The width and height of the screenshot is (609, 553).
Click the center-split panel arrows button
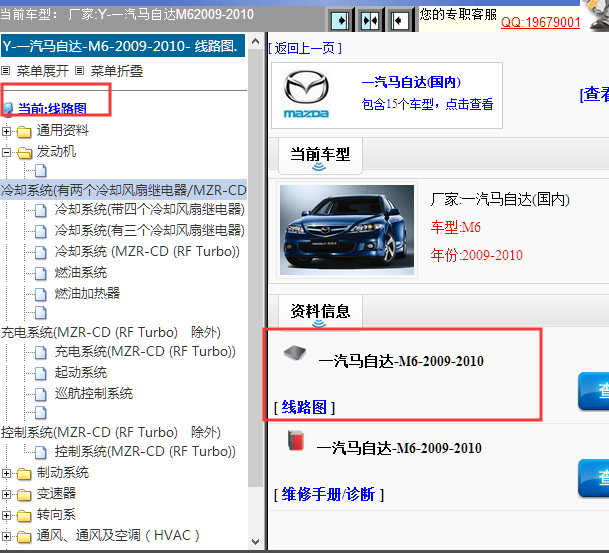click(369, 20)
